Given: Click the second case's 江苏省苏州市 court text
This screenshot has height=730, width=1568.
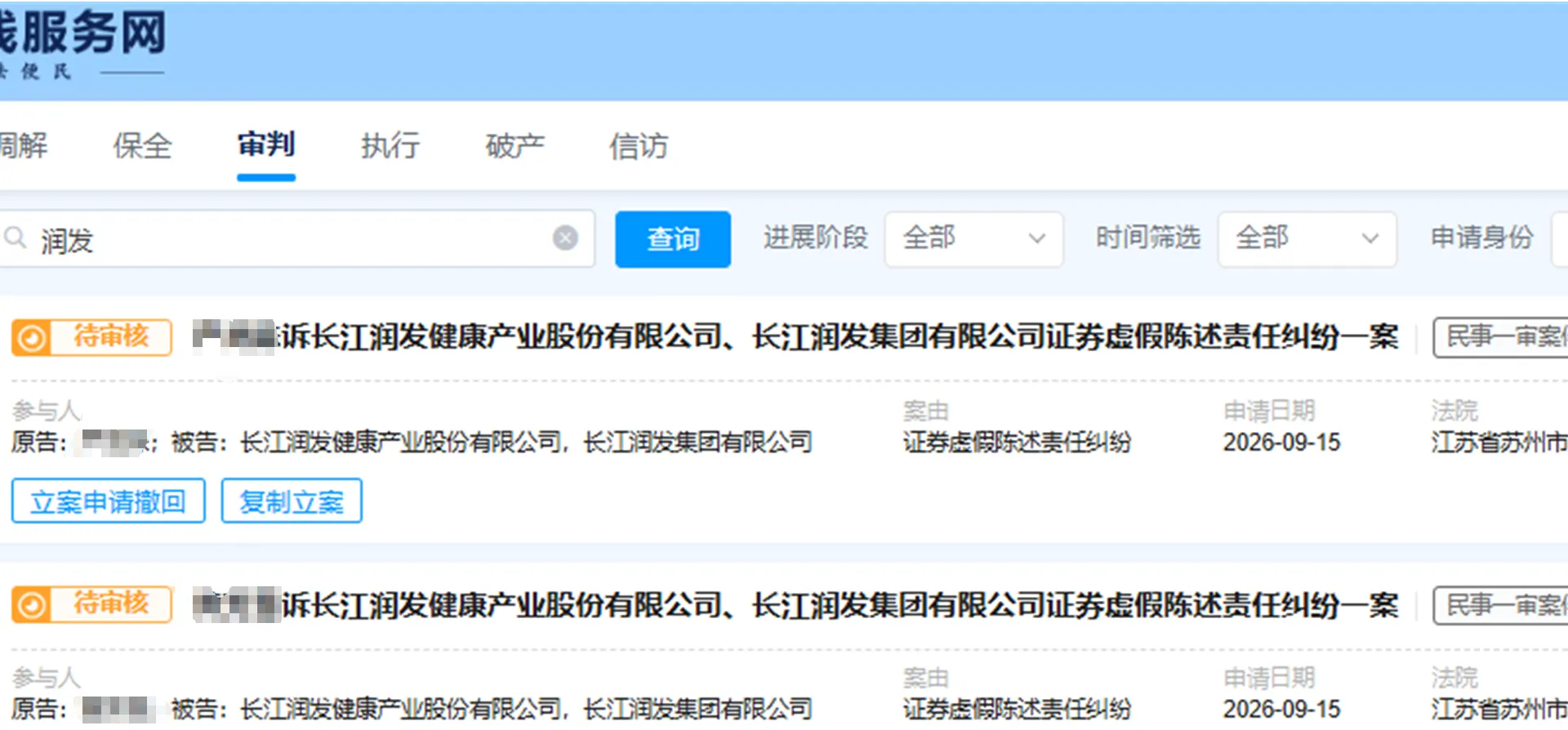Looking at the screenshot, I should (1499, 709).
